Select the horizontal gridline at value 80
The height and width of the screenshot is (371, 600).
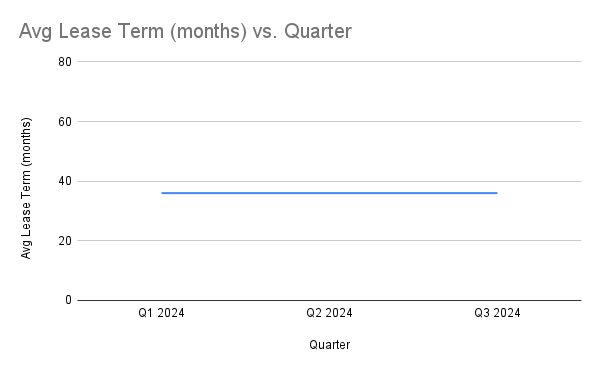[x=329, y=61]
